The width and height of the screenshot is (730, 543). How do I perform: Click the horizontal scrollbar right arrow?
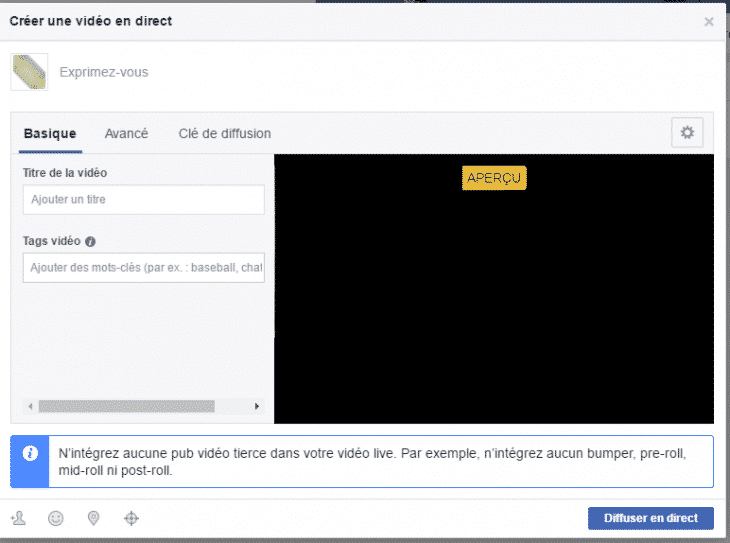[257, 407]
